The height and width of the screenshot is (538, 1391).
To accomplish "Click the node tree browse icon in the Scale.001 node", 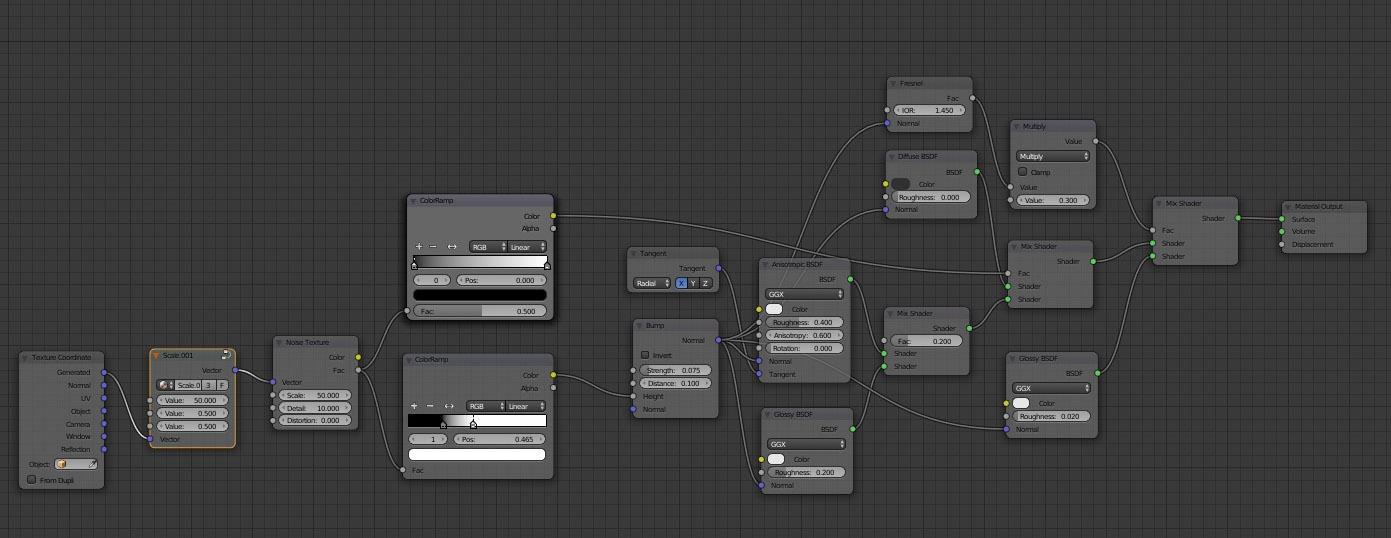I will point(165,385).
